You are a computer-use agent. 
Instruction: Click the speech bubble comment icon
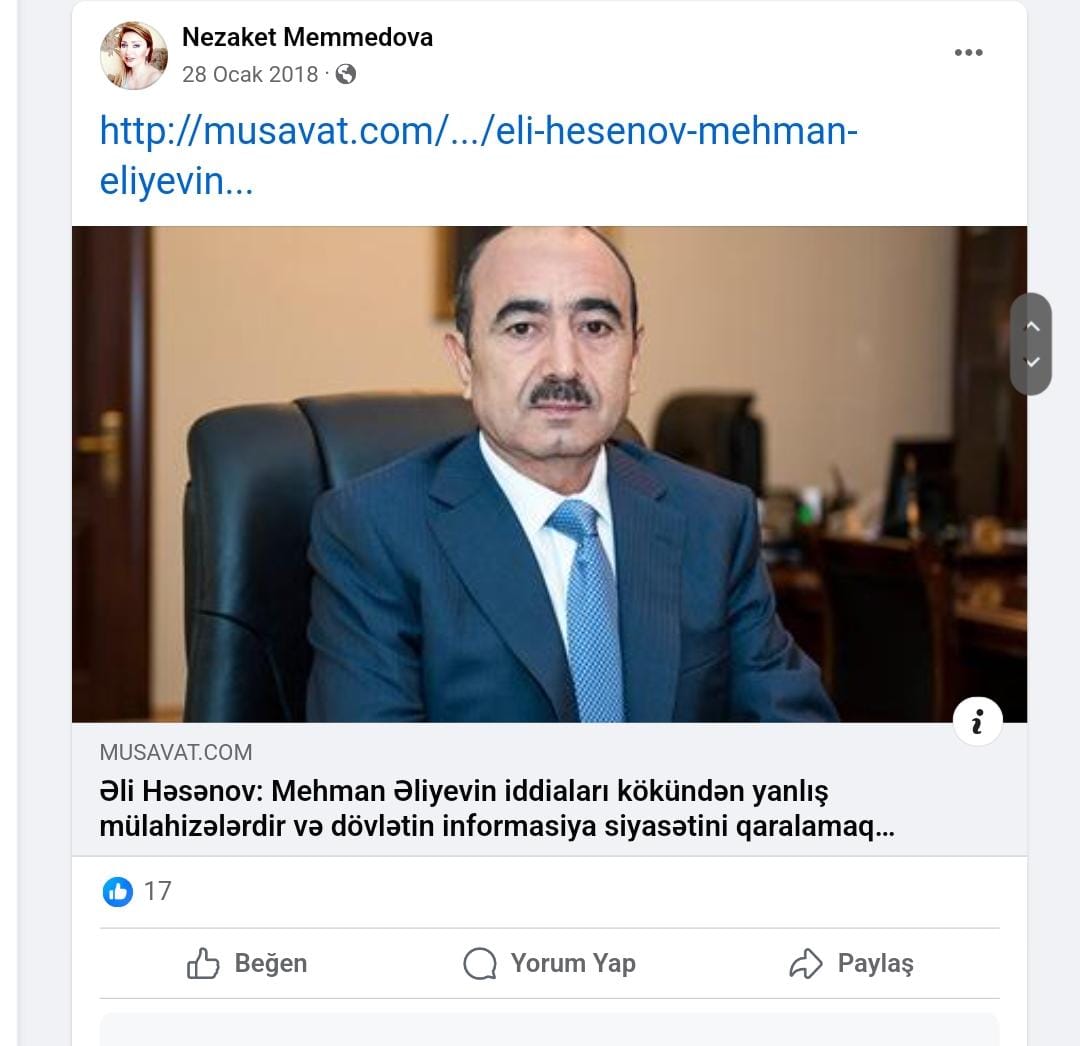[480, 963]
